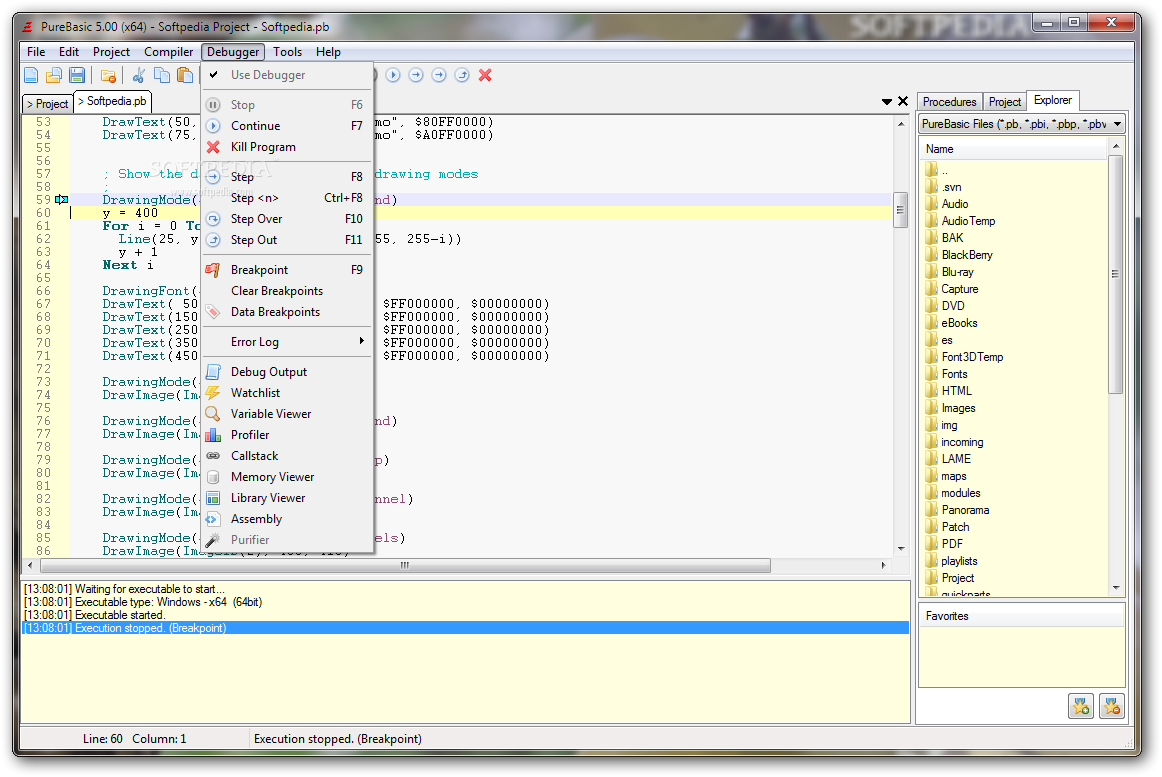This screenshot has height=777, width=1162.
Task: Choose Kill Program menu entry
Action: [x=288, y=147]
